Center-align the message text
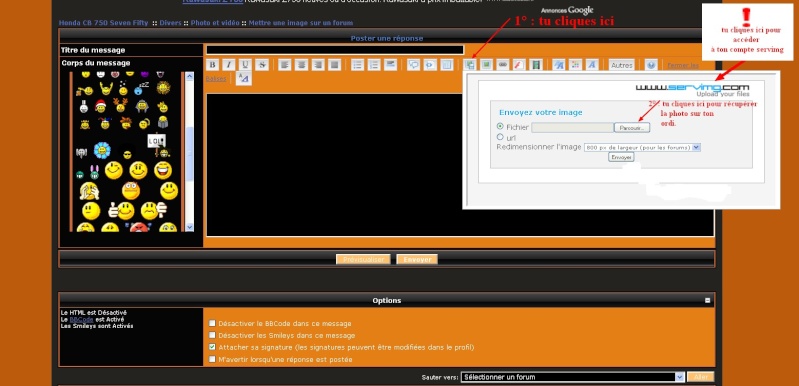Viewport: 799px width, 386px height. click(x=301, y=65)
